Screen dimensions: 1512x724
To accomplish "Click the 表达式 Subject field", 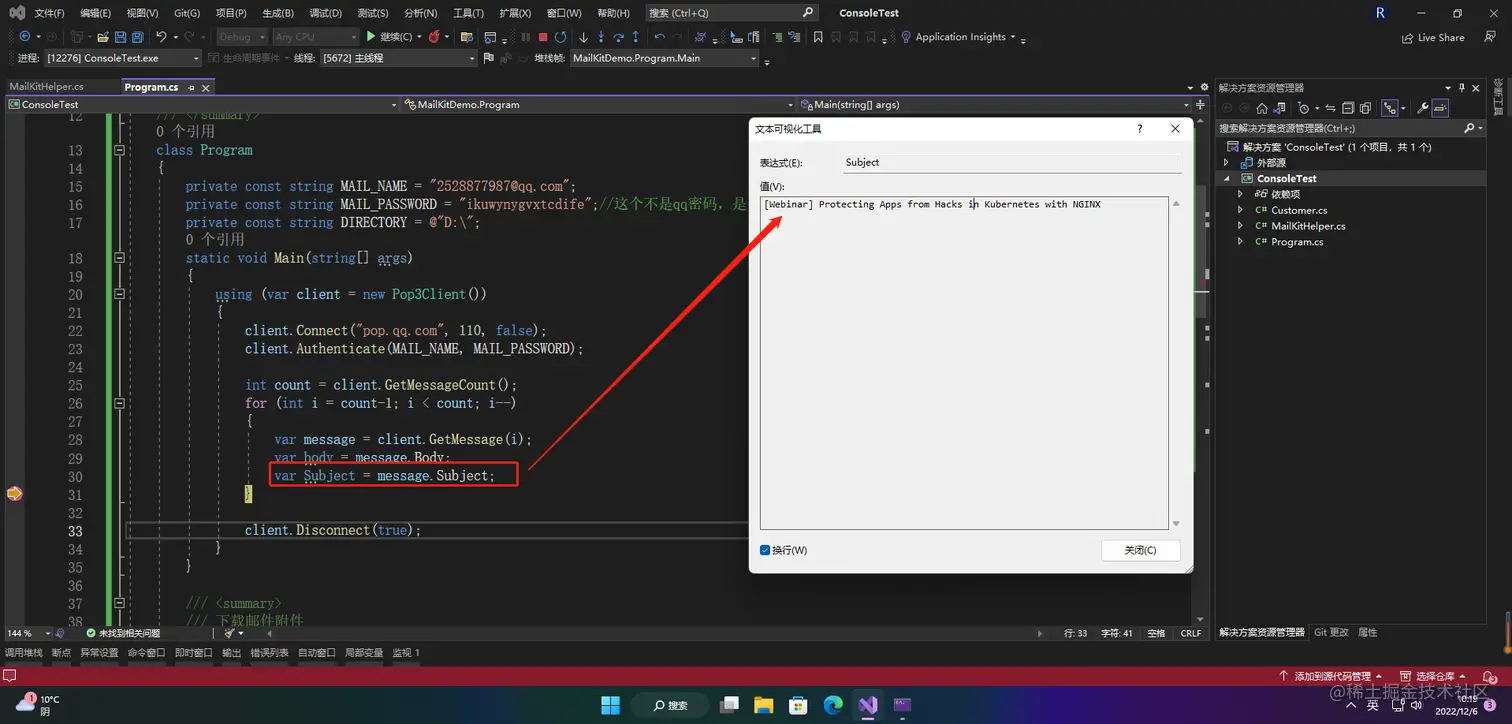I will click(1011, 162).
